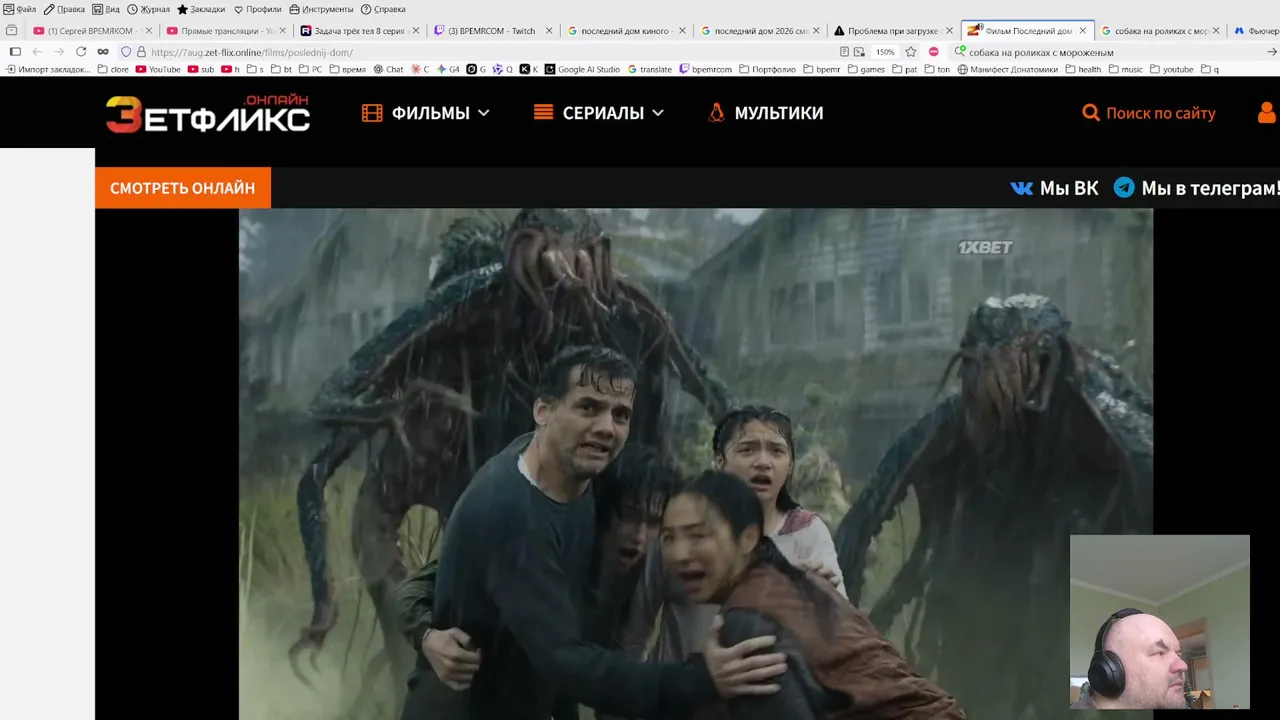1280x720 pixels.
Task: Open the Манифест Донатомики bookmark
Action: pos(1008,70)
